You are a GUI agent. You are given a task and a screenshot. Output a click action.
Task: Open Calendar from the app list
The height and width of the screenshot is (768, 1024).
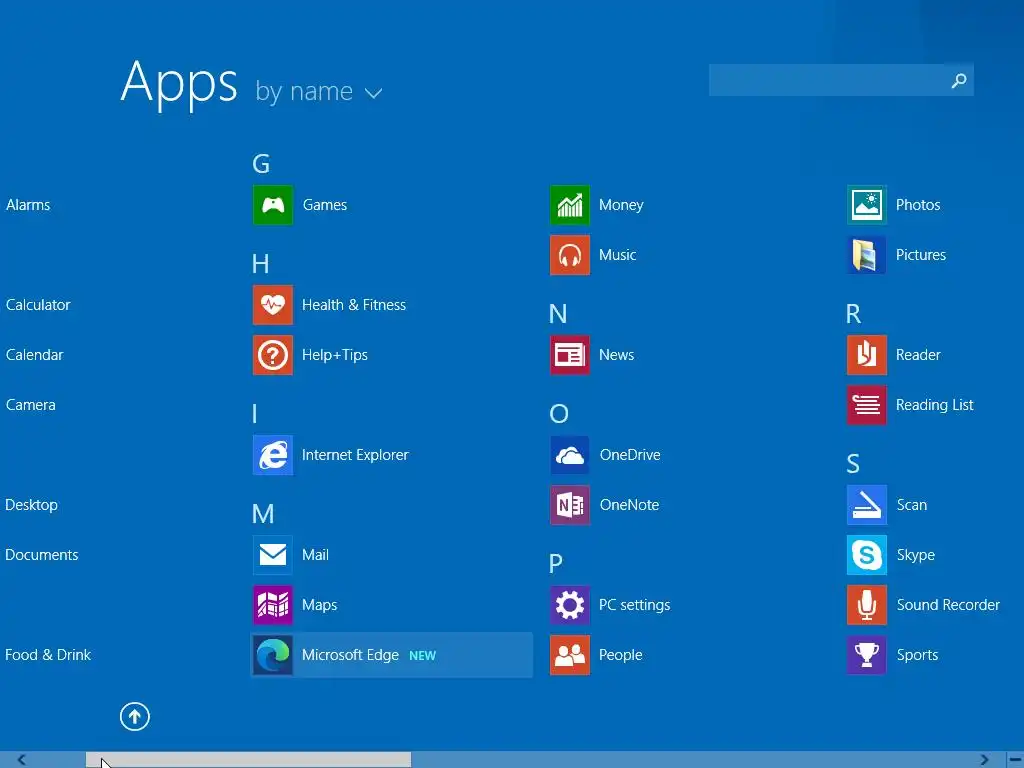point(35,355)
